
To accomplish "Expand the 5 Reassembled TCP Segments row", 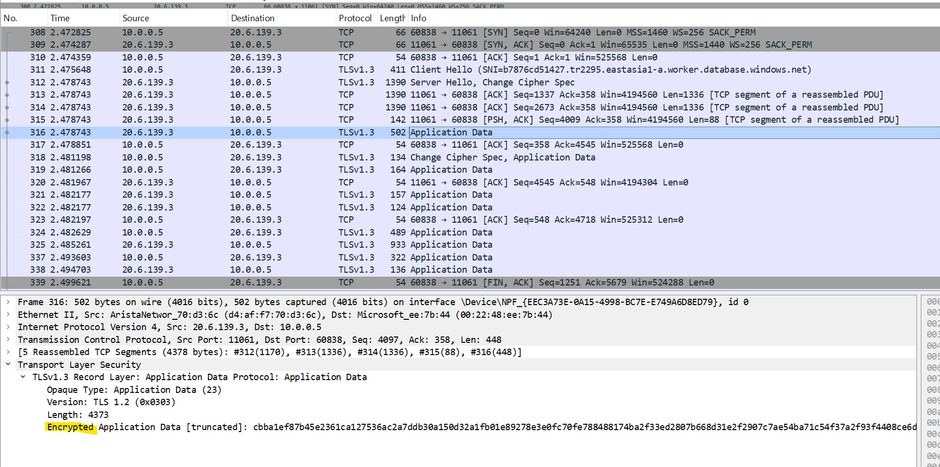I will tap(8, 352).
